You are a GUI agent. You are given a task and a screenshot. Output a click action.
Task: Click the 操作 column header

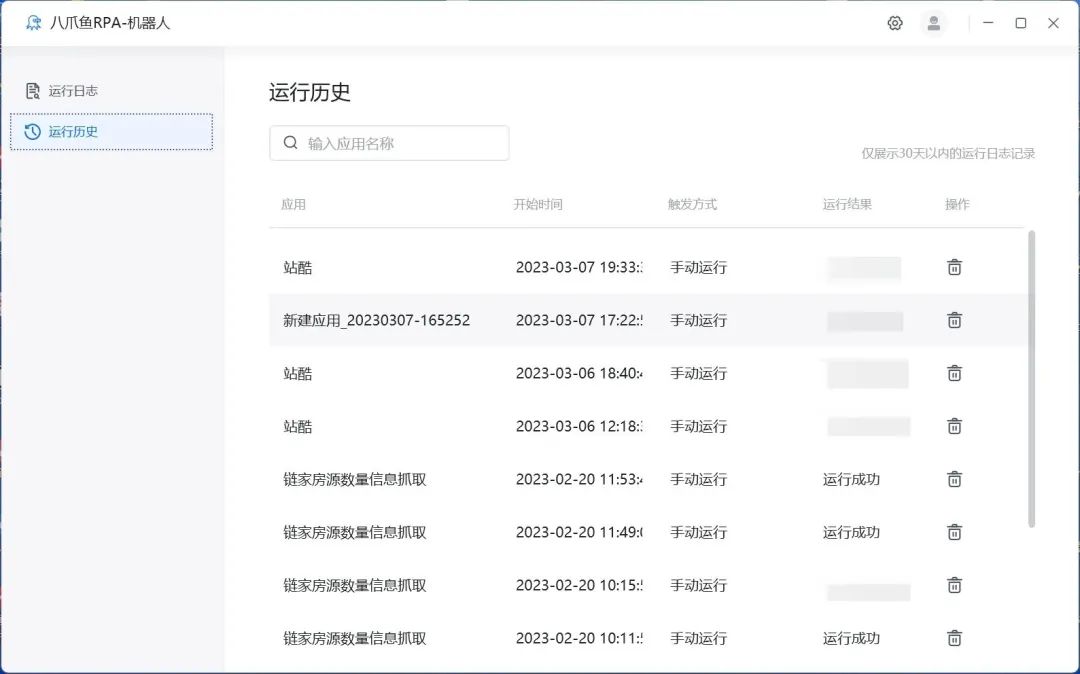point(957,204)
